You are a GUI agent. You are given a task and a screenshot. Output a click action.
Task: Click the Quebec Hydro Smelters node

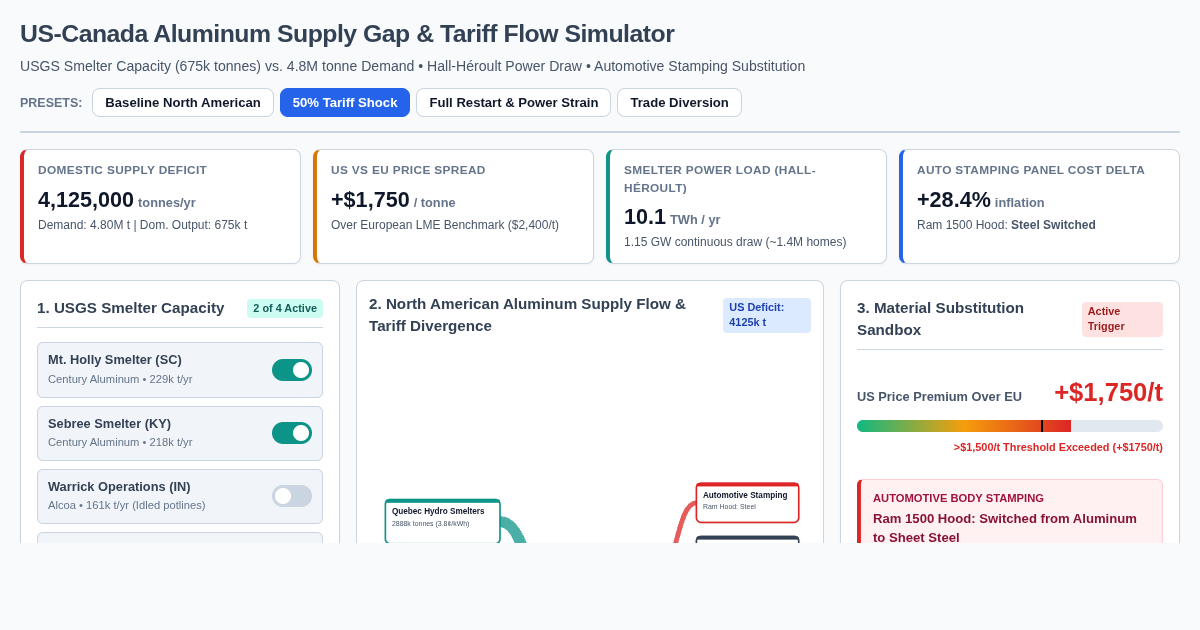(443, 521)
